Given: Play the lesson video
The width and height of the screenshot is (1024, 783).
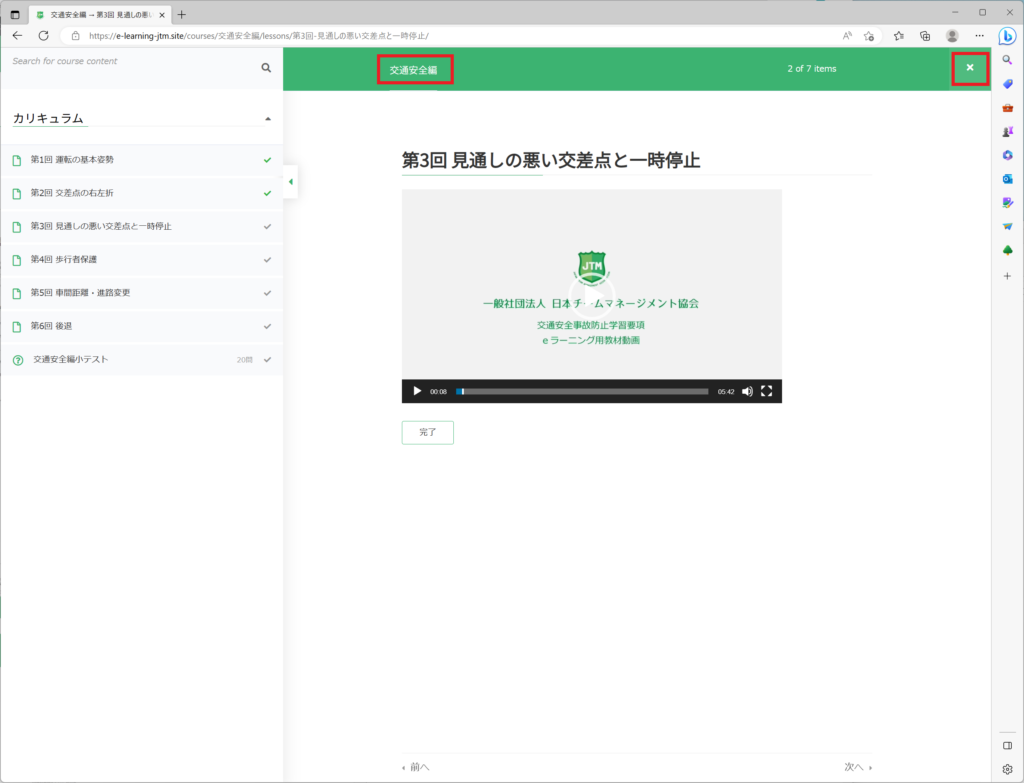Looking at the screenshot, I should coord(417,391).
